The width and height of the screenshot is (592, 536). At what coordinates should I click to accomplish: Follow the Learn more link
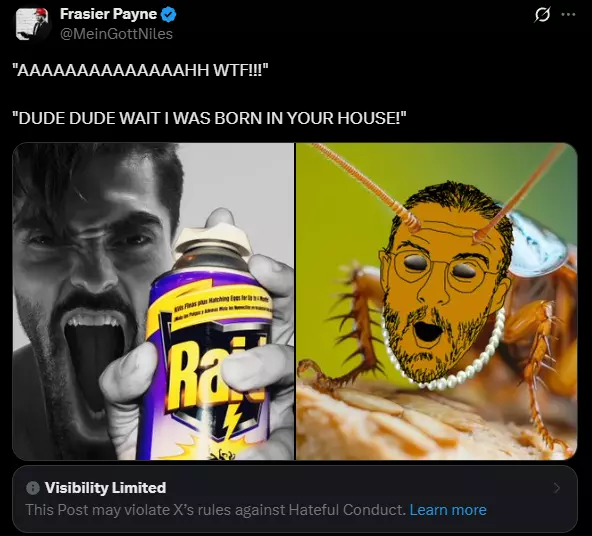coord(448,510)
